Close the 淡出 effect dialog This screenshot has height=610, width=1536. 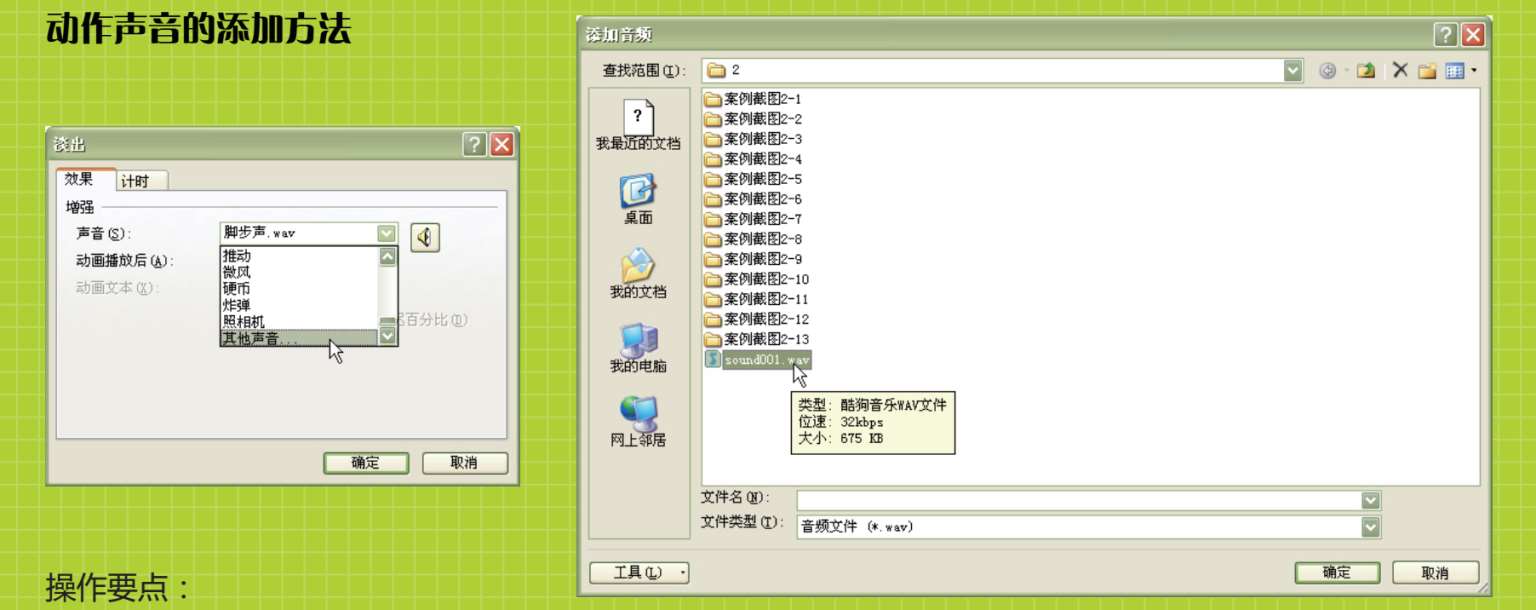tap(502, 145)
